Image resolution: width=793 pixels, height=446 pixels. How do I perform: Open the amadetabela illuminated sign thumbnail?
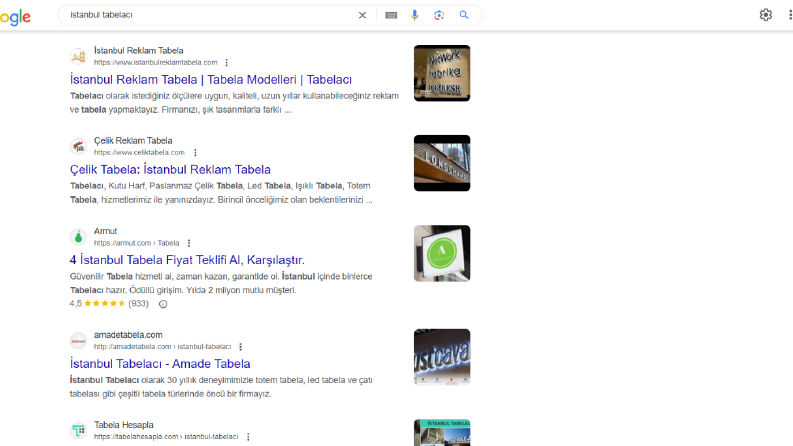(442, 358)
